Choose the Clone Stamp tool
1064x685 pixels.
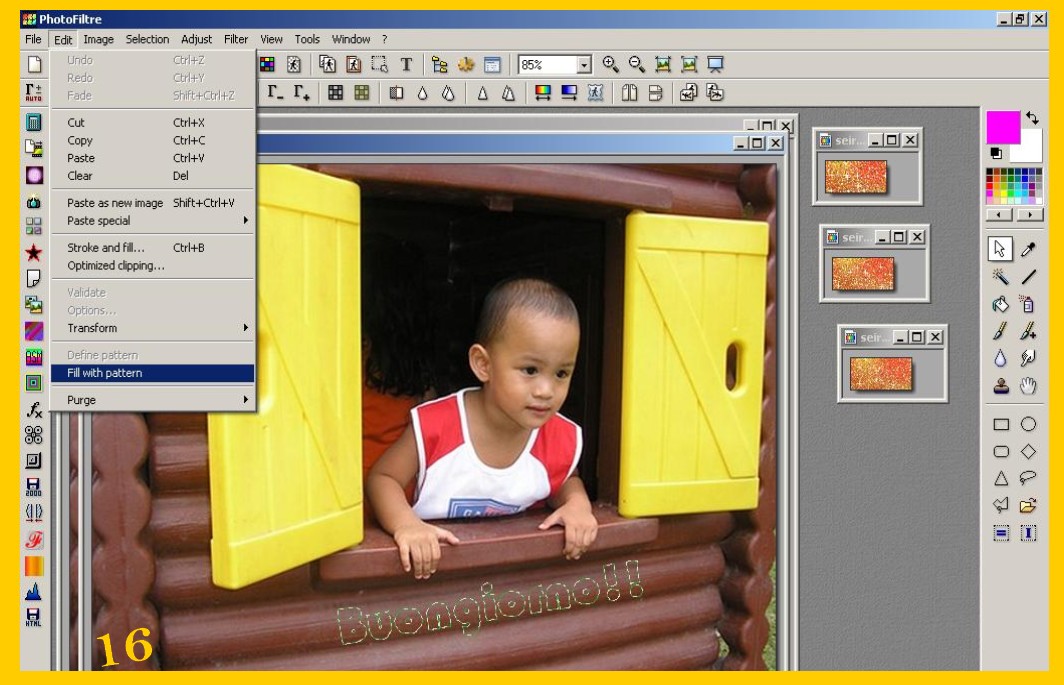(1000, 385)
